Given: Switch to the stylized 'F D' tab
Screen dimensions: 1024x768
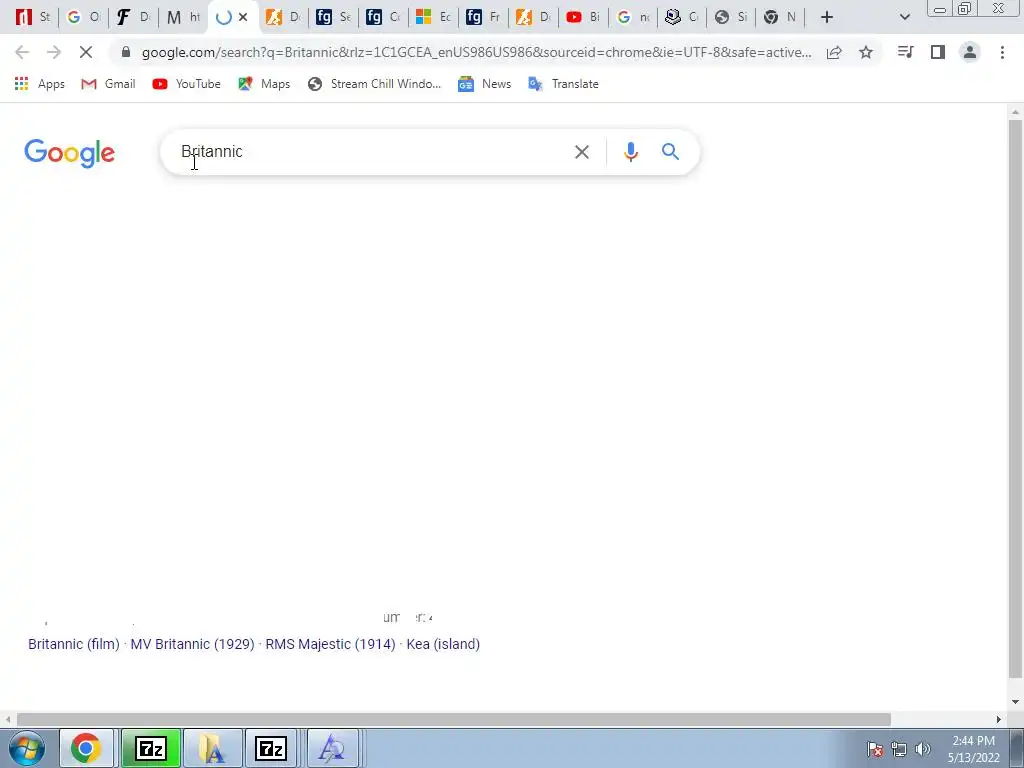Looking at the screenshot, I should click(133, 17).
